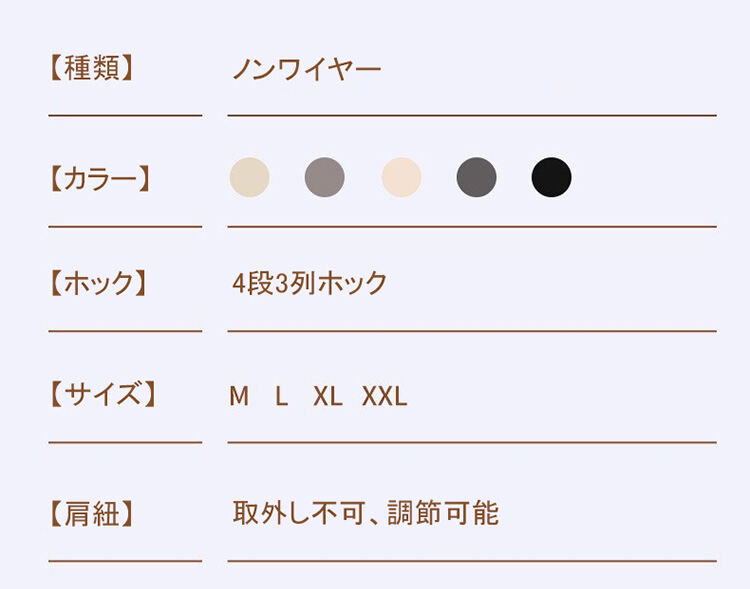The width and height of the screenshot is (750, 589).
Task: Click the ノンワイヤー text
Action: [307, 69]
